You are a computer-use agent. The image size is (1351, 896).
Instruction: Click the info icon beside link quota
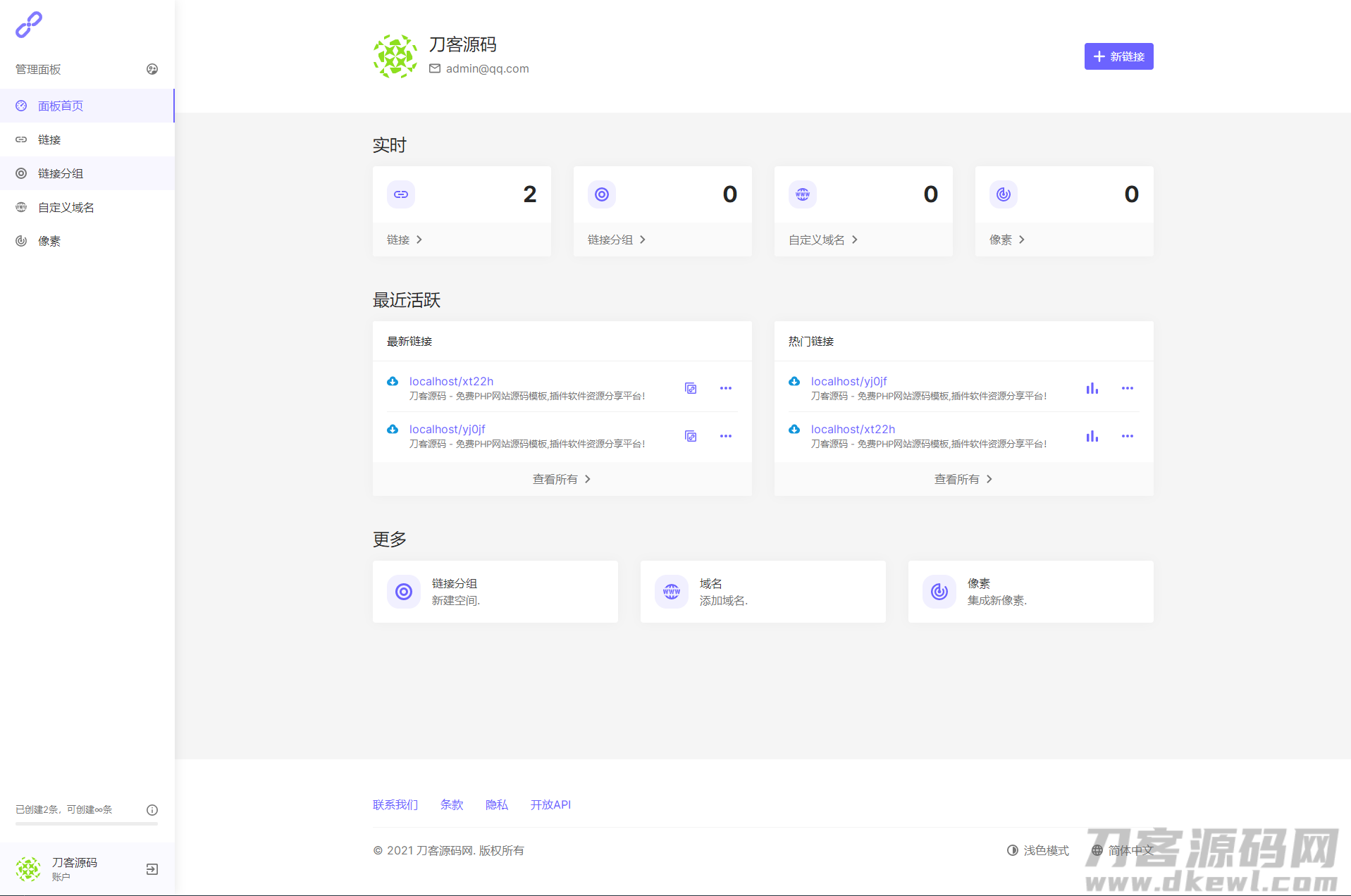click(152, 810)
